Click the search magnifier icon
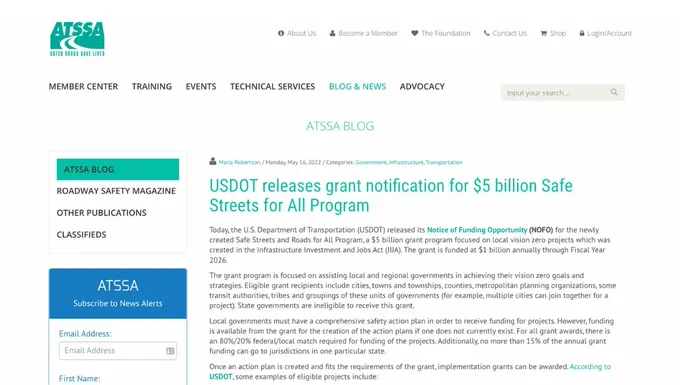The height and width of the screenshot is (385, 680). [x=614, y=92]
